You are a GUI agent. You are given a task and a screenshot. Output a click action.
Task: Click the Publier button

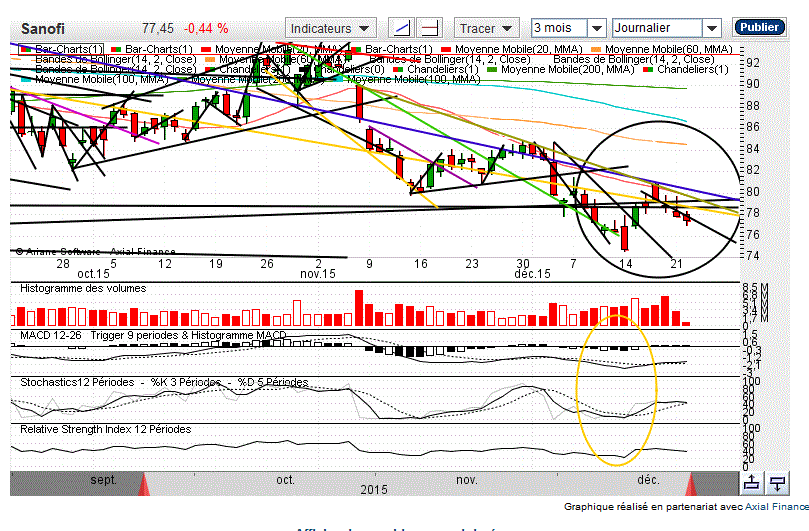759,27
